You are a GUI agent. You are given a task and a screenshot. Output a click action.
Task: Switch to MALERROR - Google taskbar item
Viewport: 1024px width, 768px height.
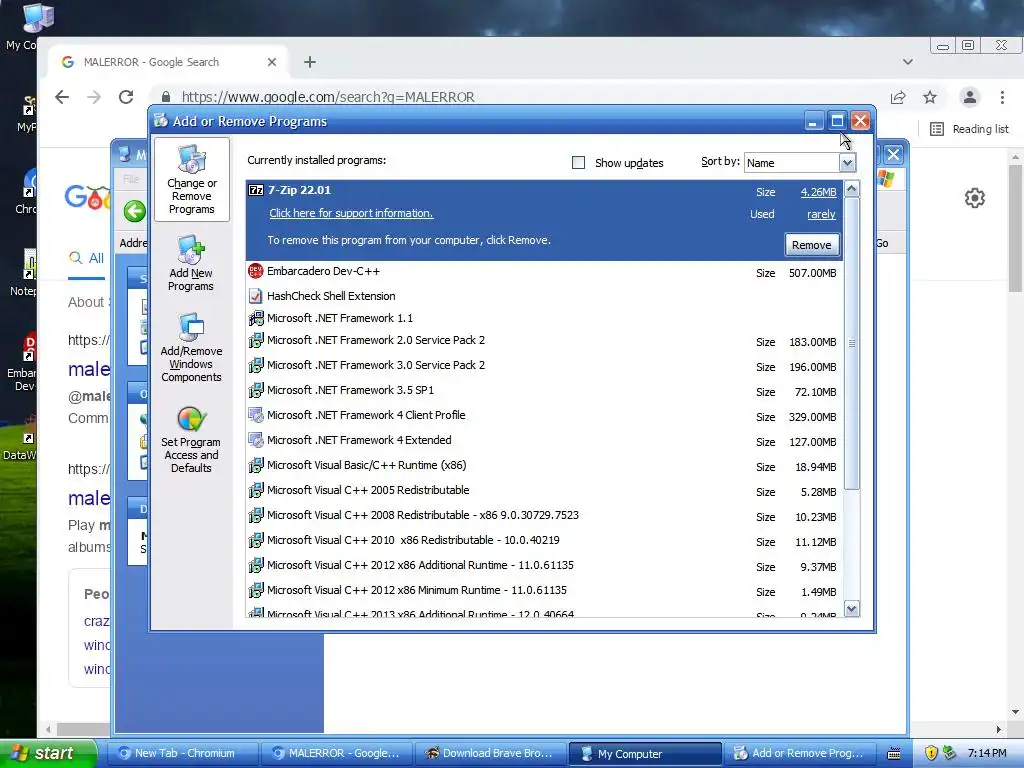[336, 754]
